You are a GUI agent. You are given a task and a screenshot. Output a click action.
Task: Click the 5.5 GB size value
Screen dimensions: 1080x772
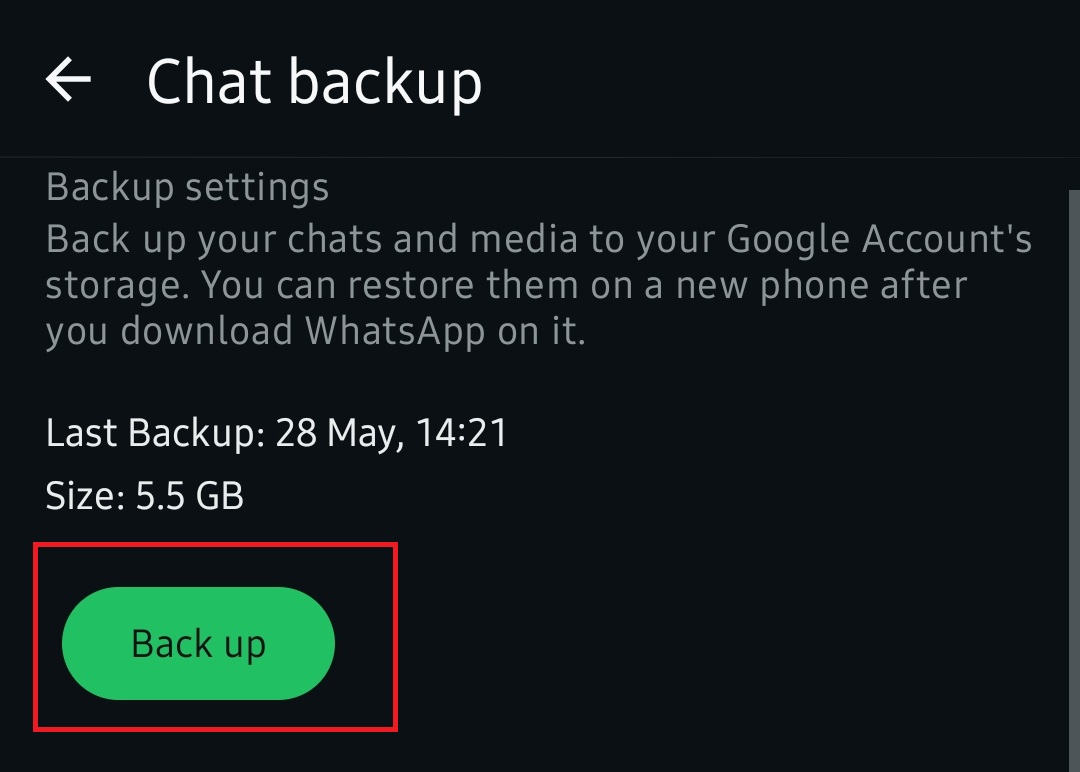(189, 496)
